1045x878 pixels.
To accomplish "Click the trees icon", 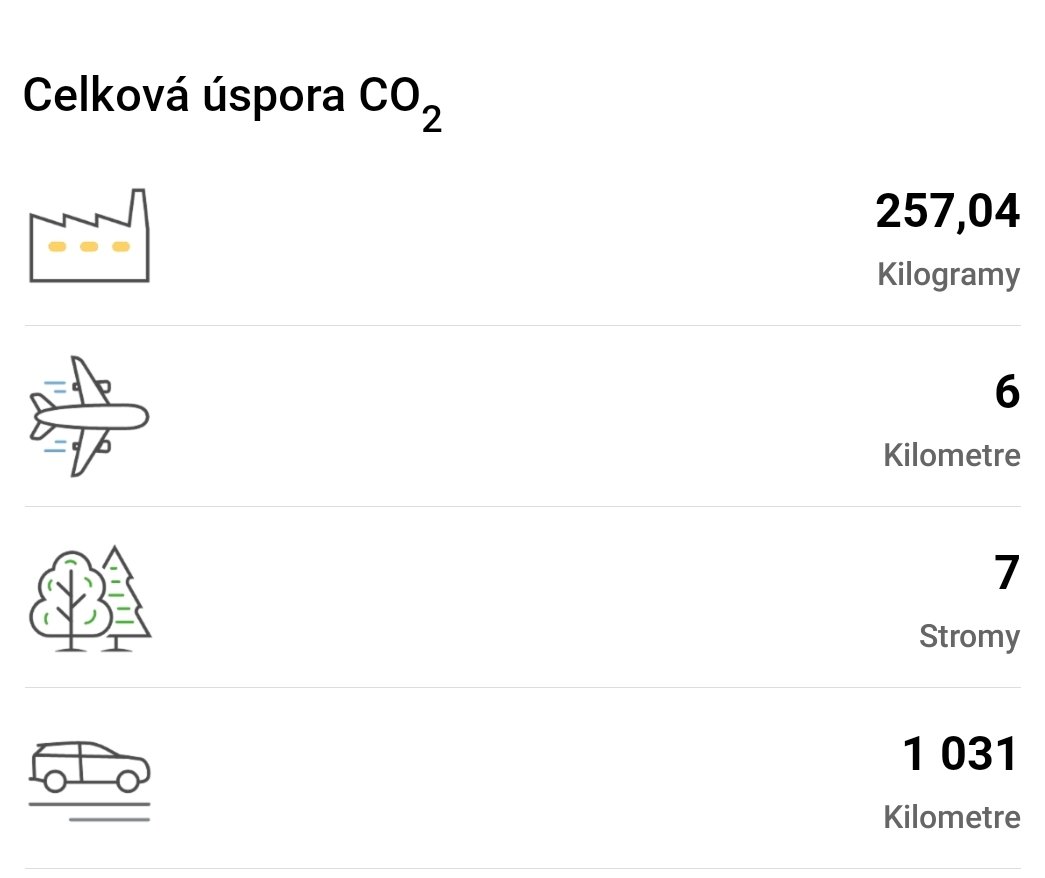I will coord(90,598).
